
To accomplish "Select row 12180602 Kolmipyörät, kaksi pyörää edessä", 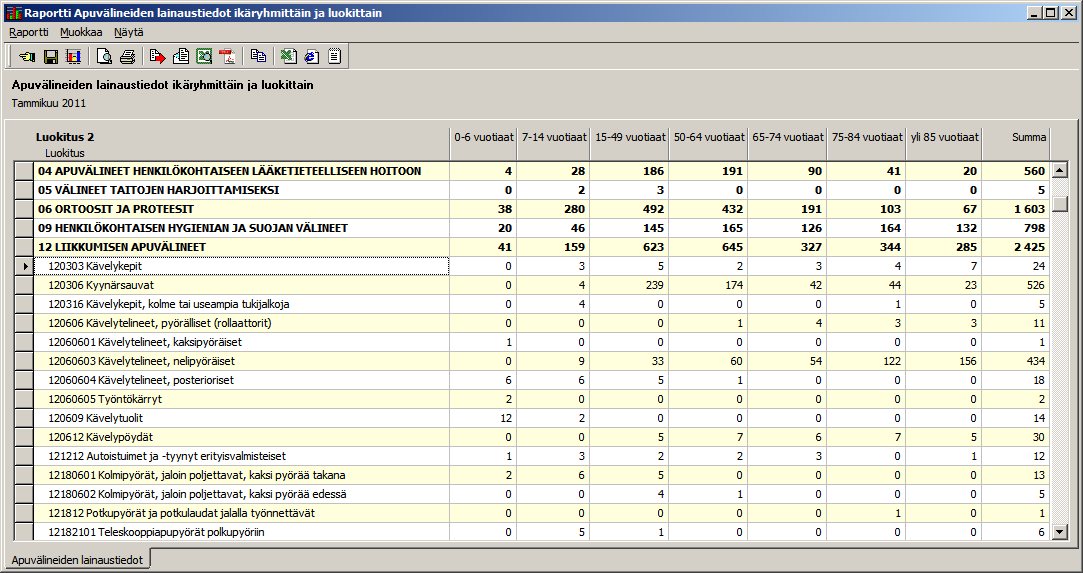I will 242,494.
